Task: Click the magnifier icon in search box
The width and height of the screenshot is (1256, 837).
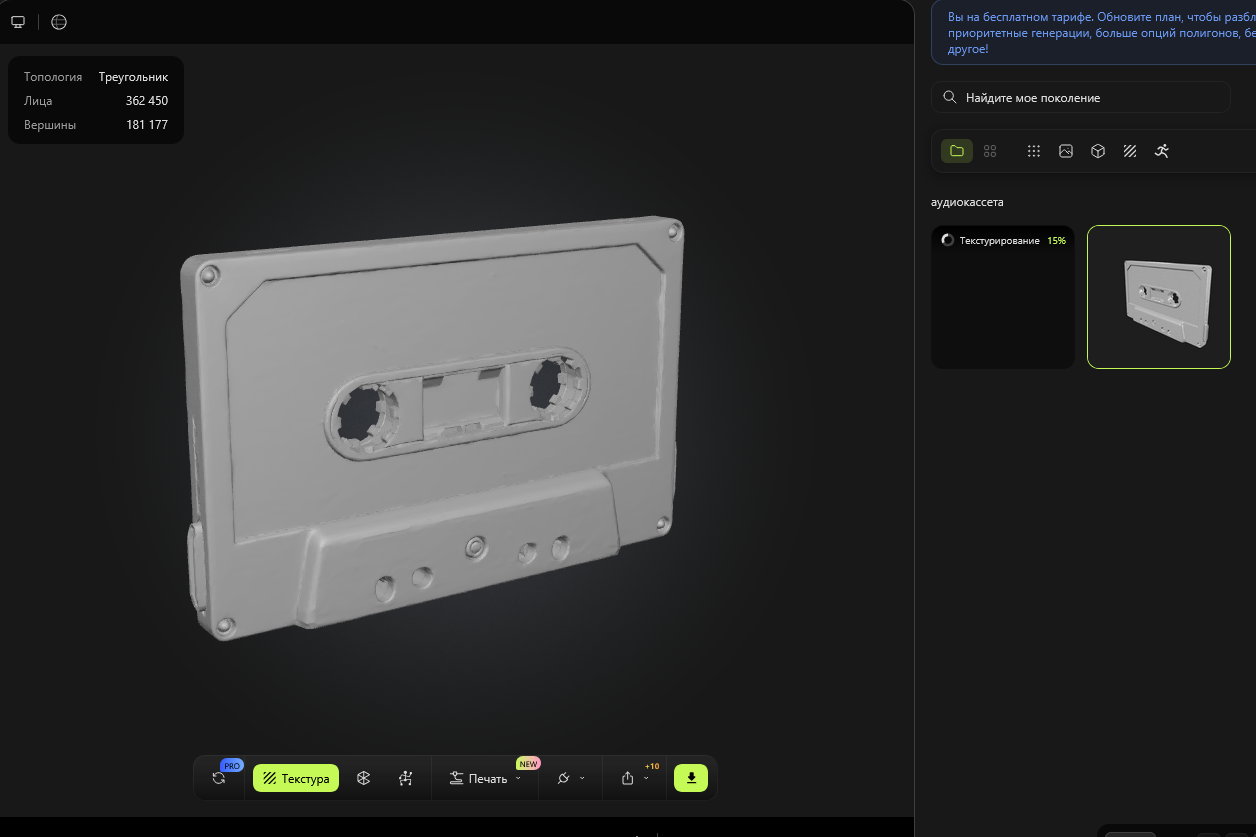Action: (950, 97)
